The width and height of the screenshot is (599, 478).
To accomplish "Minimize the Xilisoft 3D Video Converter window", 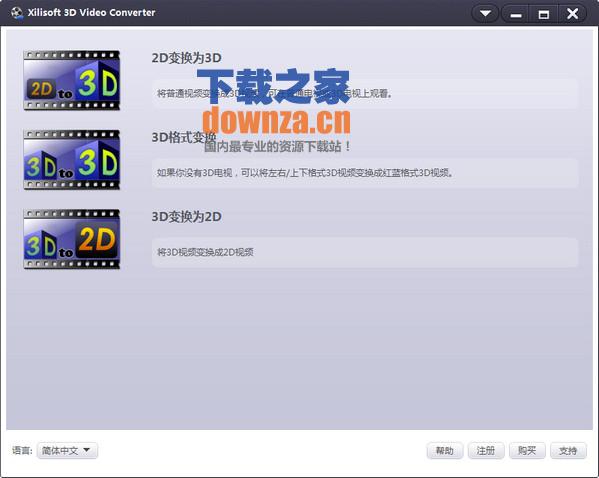I will pos(515,14).
